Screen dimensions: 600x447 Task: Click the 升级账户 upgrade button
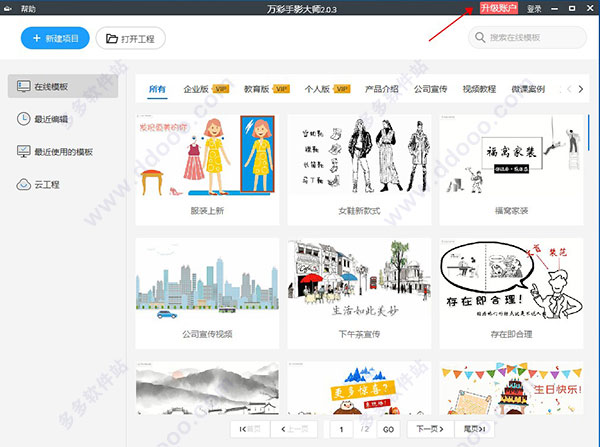[499, 8]
